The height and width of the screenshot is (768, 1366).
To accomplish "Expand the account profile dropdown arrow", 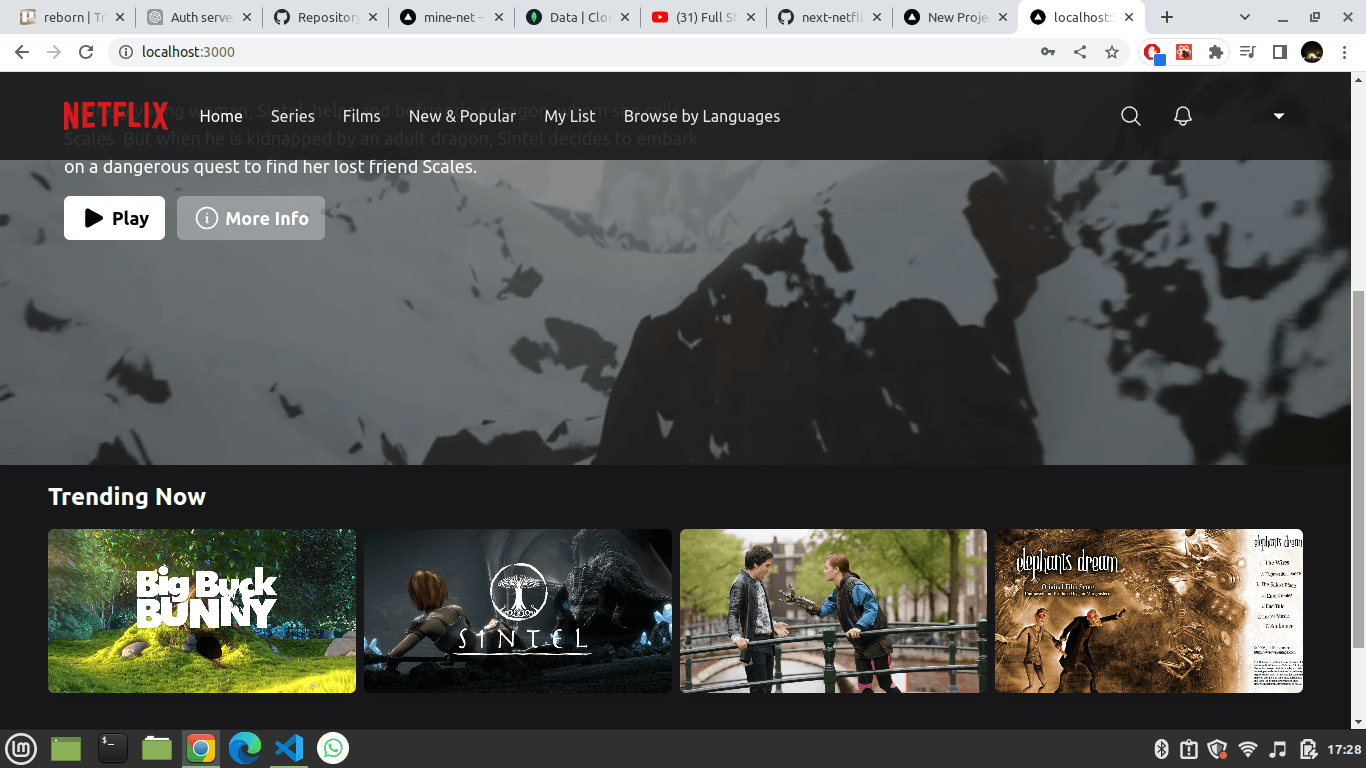I will [x=1278, y=116].
